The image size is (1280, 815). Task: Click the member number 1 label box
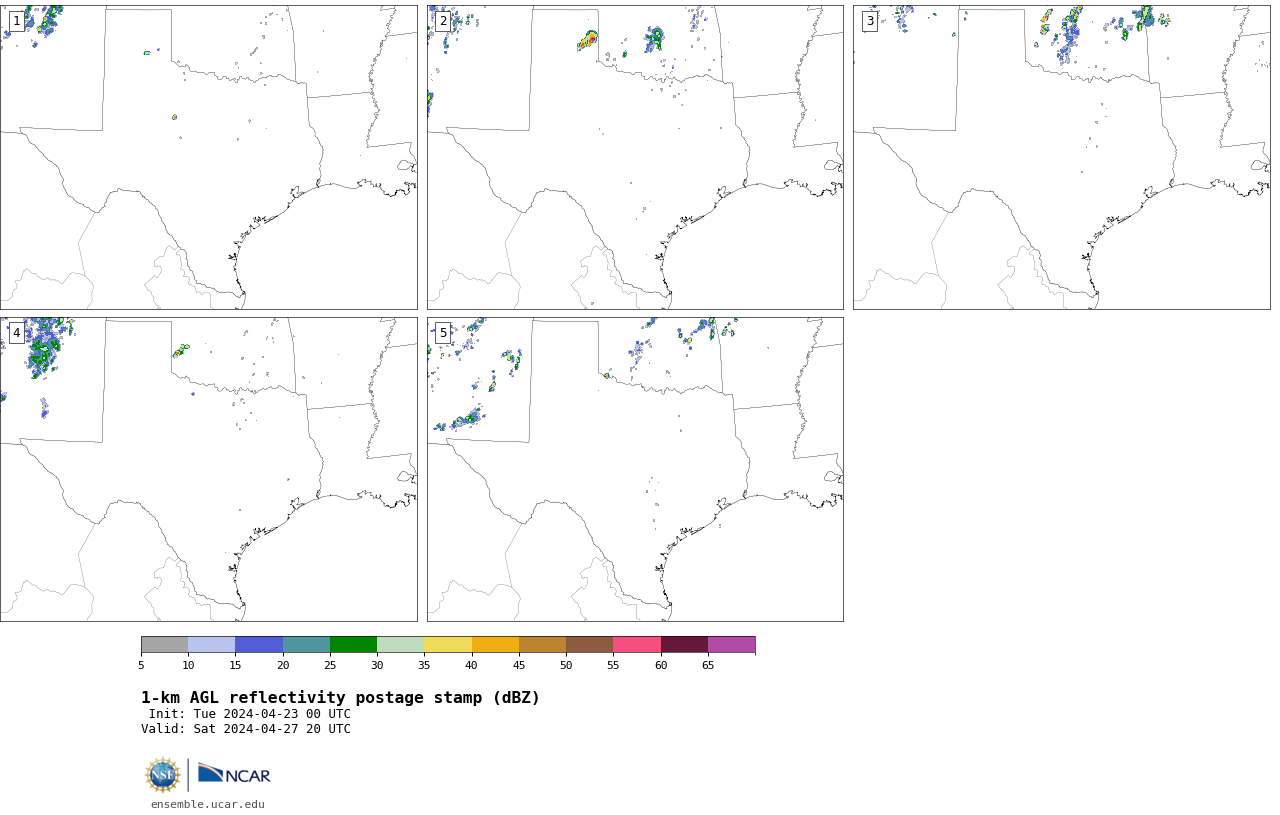pos(16,21)
